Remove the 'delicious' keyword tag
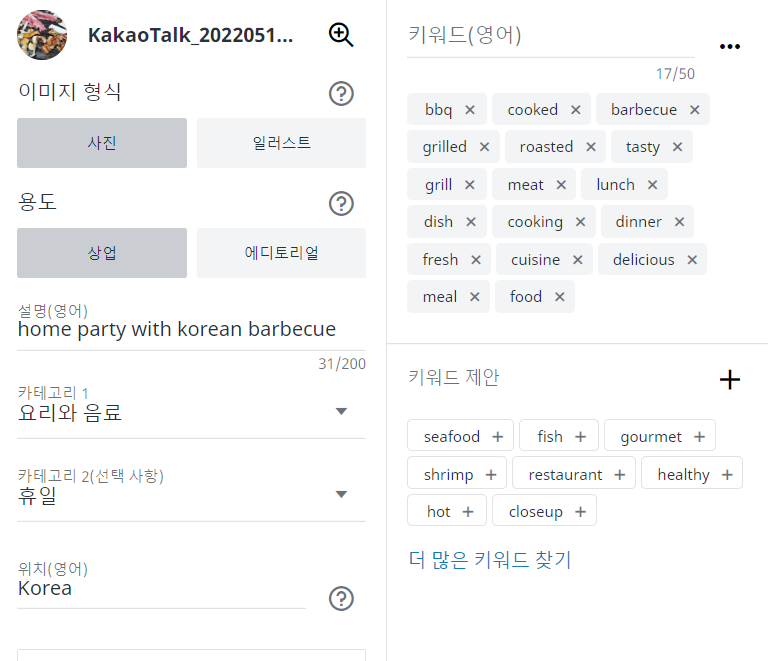768x661 pixels. click(x=692, y=260)
